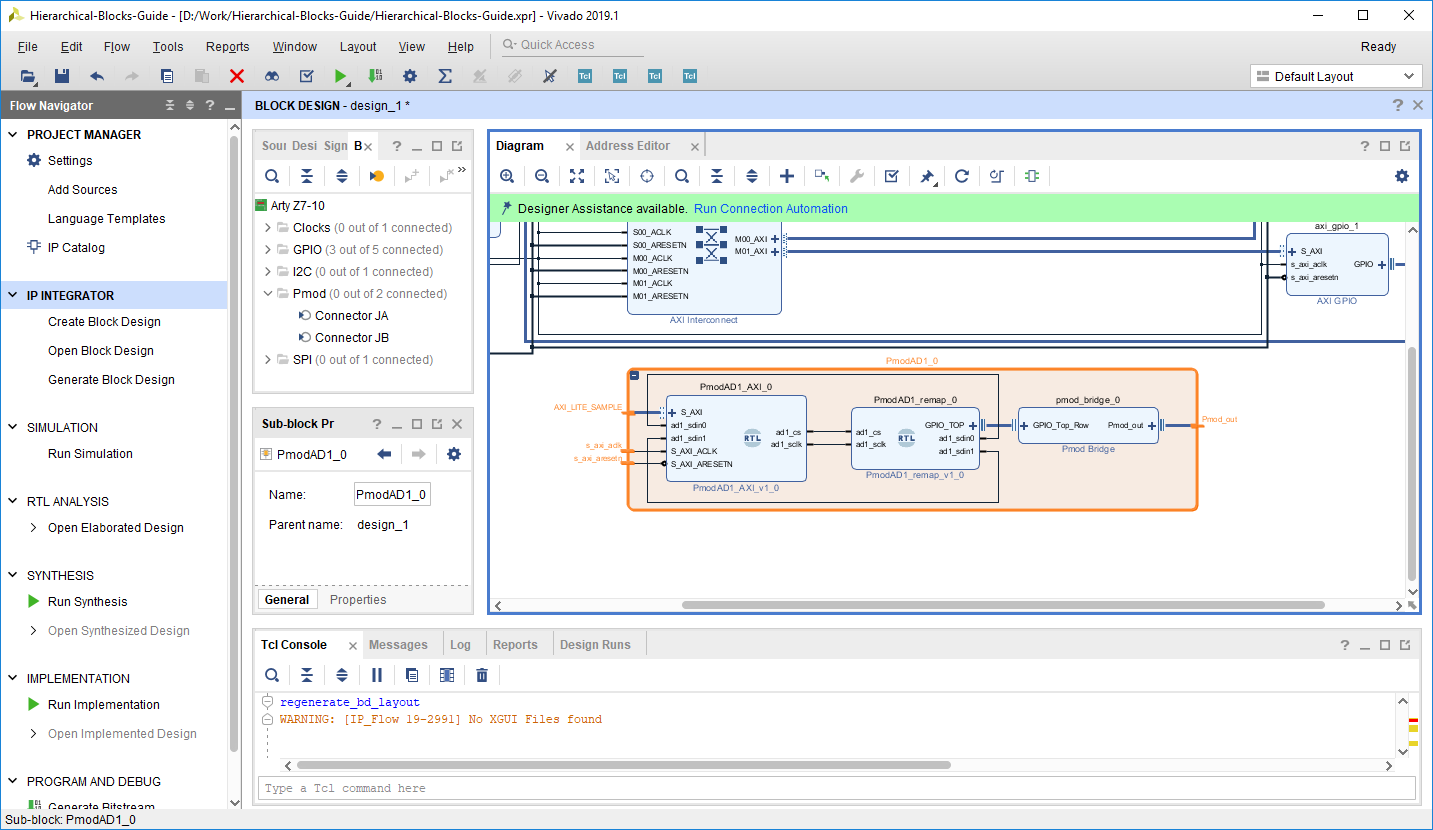Click Zoom In in Diagram toolbar
The width and height of the screenshot is (1433, 830).
(x=507, y=176)
